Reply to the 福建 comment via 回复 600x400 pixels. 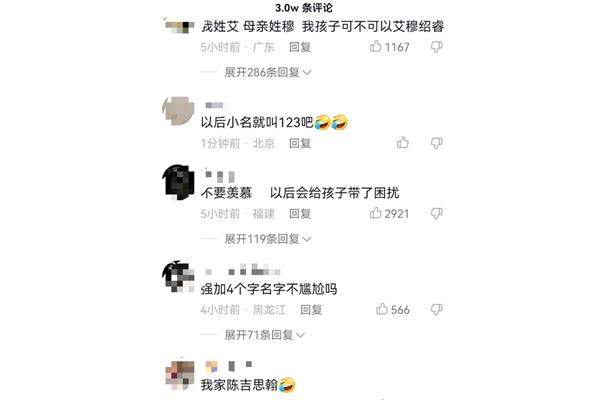click(300, 214)
